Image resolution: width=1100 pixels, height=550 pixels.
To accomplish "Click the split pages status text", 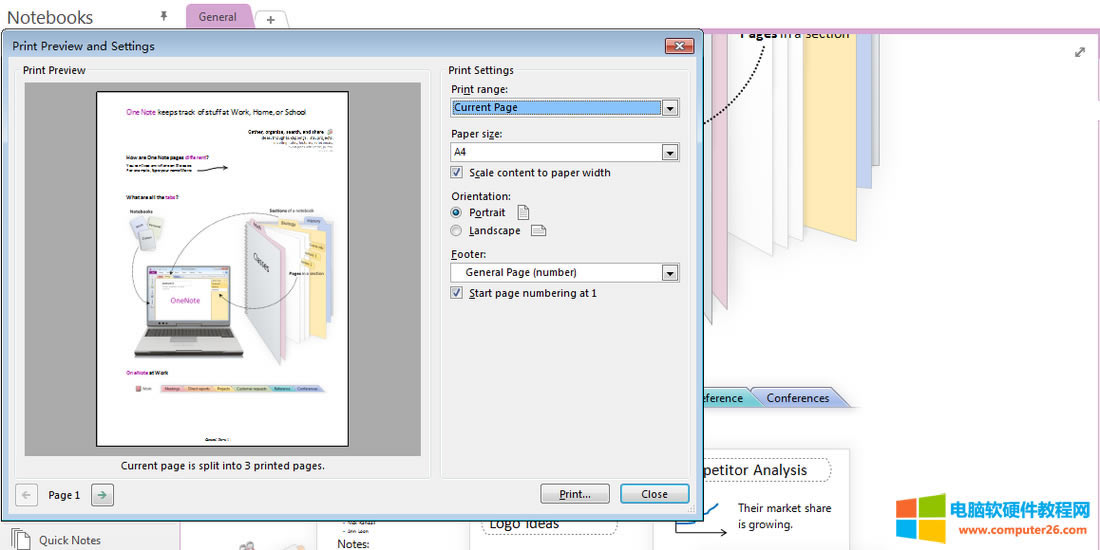I will click(222, 465).
